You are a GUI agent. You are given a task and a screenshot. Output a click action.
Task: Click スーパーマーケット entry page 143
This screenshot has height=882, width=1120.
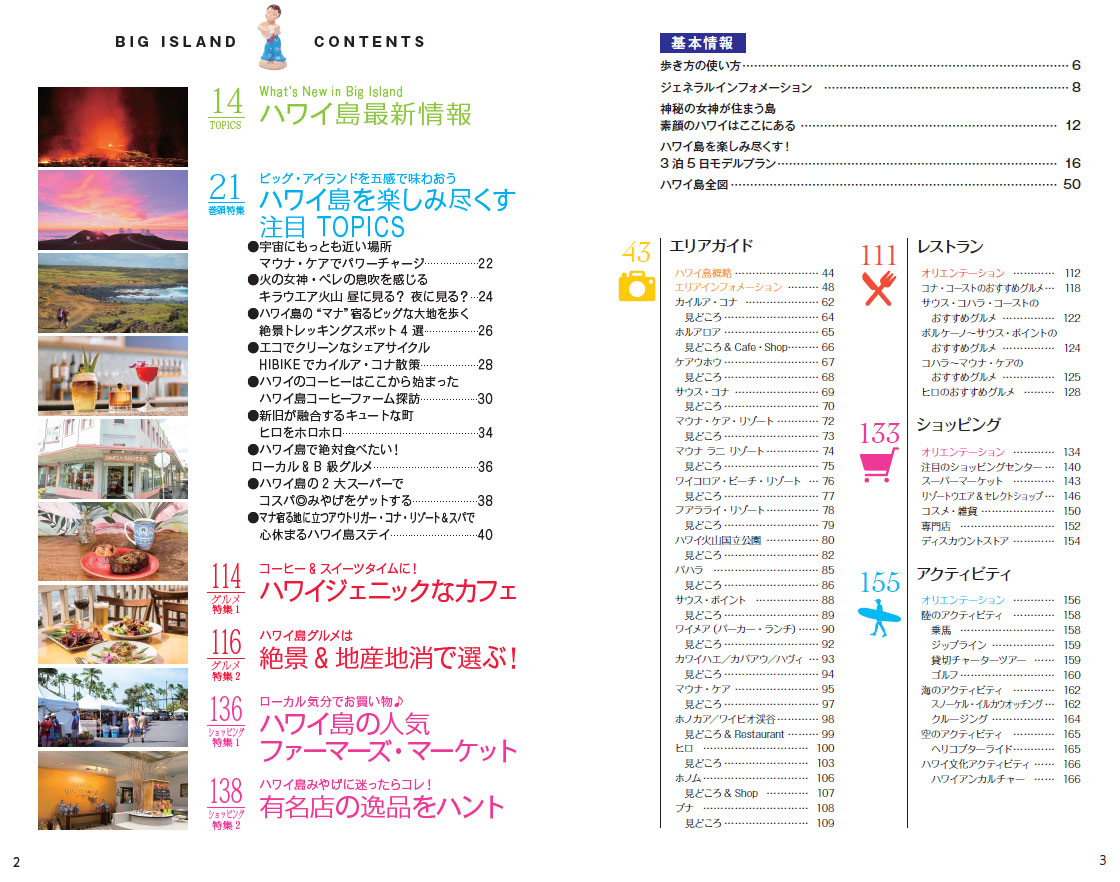(1001, 481)
